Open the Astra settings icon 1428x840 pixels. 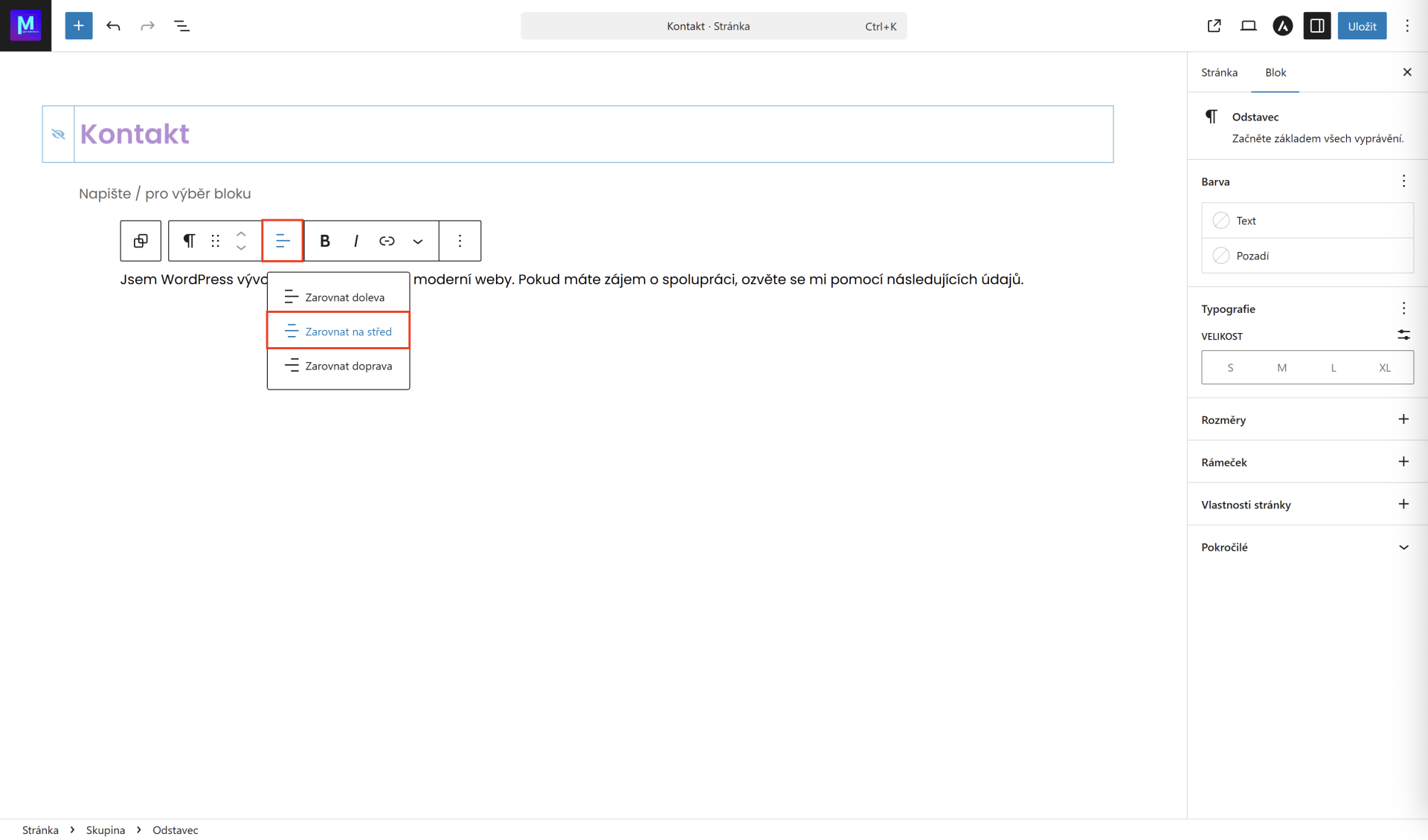[1282, 26]
